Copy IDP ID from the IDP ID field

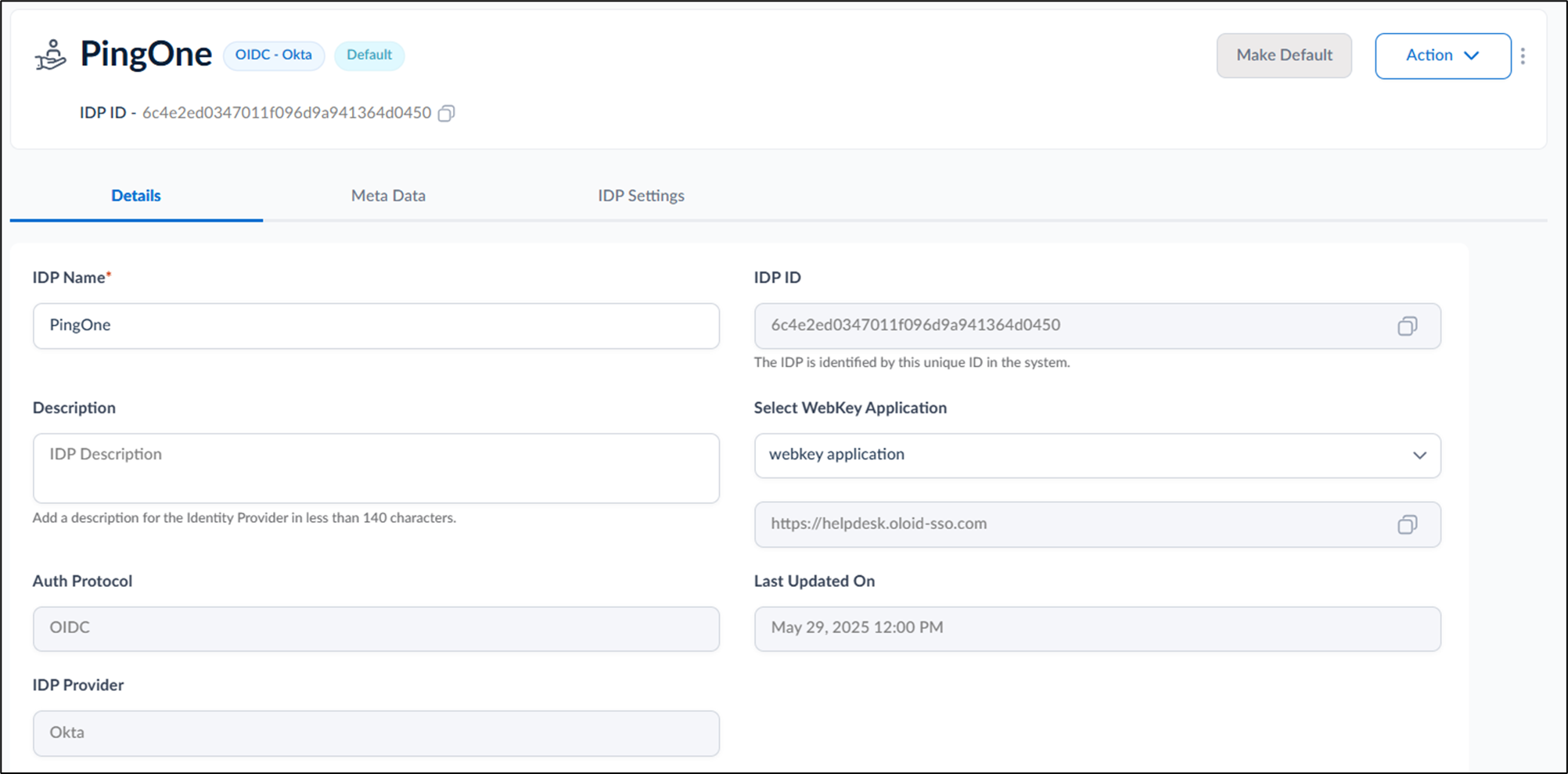coord(1407,326)
